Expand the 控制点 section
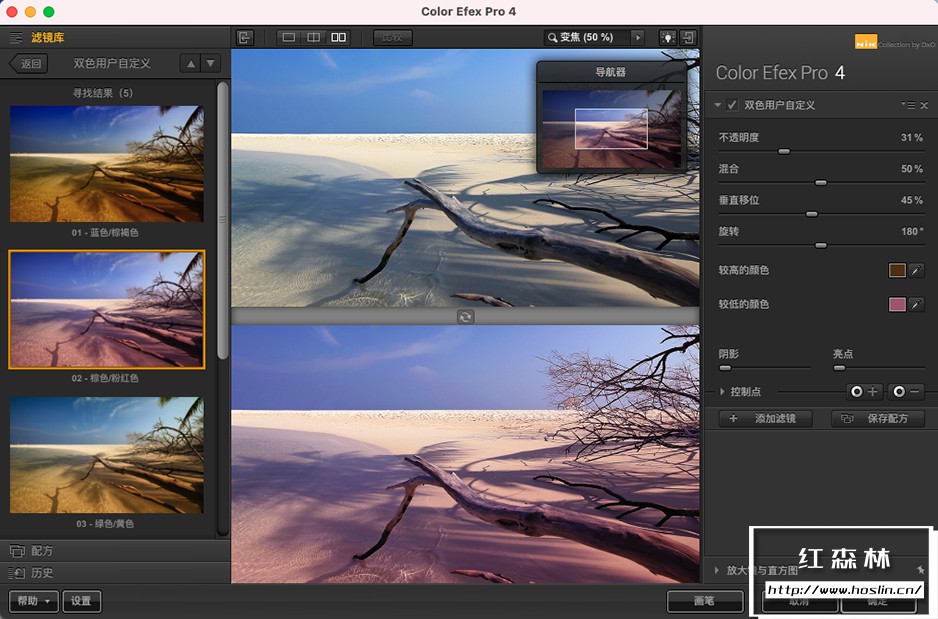 tap(723, 392)
